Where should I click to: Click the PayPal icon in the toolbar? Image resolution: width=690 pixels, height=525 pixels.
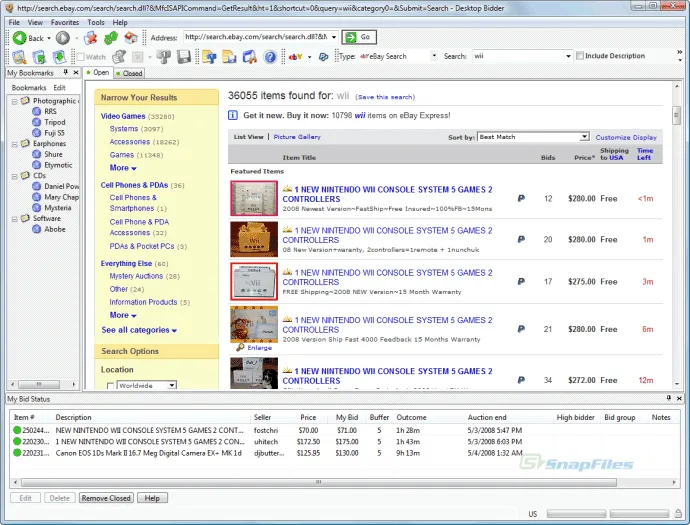[323, 57]
